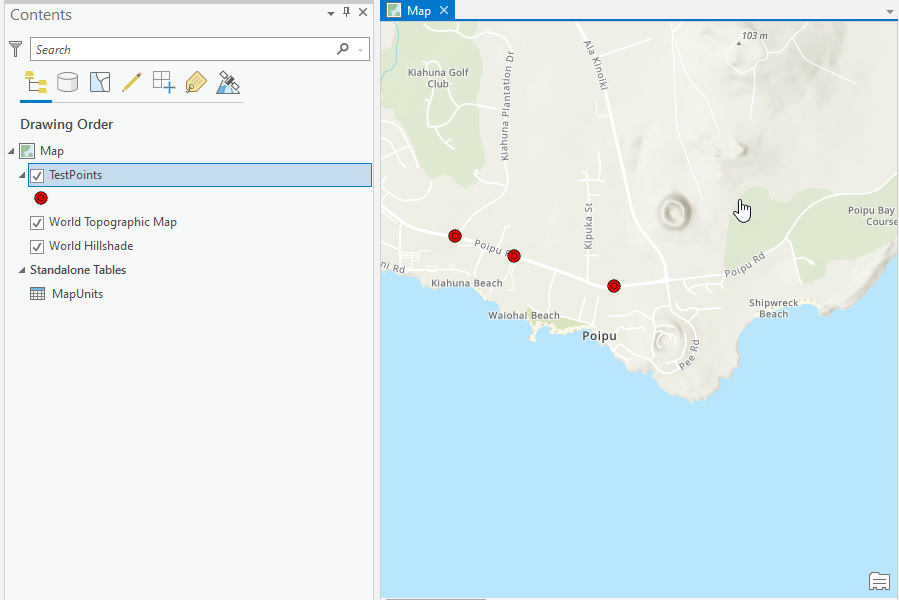Click the filter funnel icon

[x=15, y=49]
